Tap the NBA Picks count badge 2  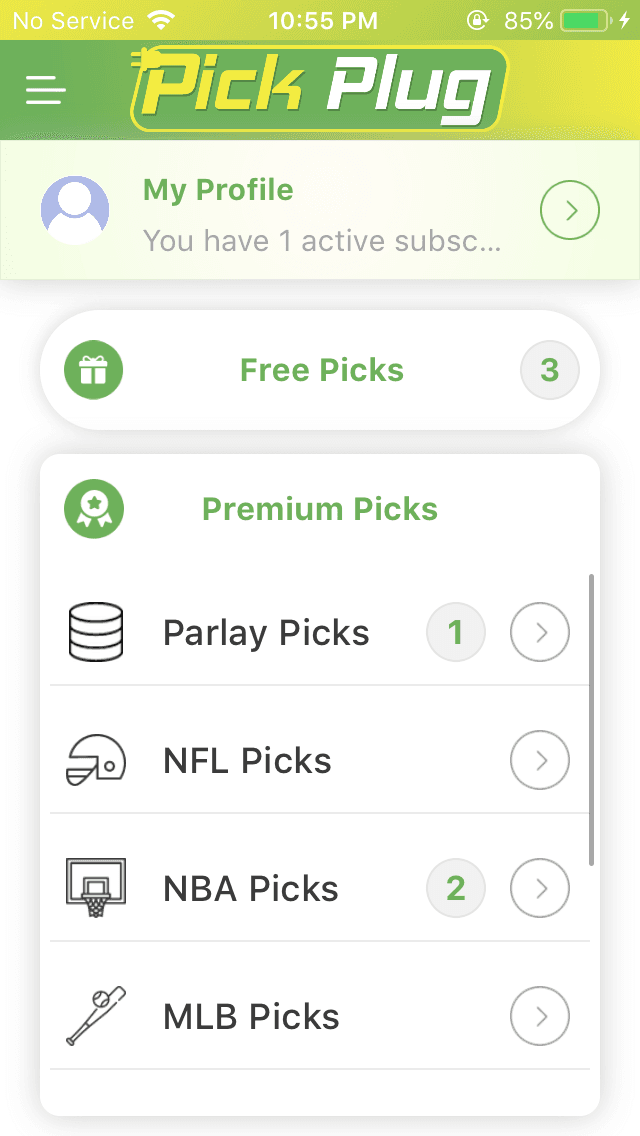[x=456, y=888]
